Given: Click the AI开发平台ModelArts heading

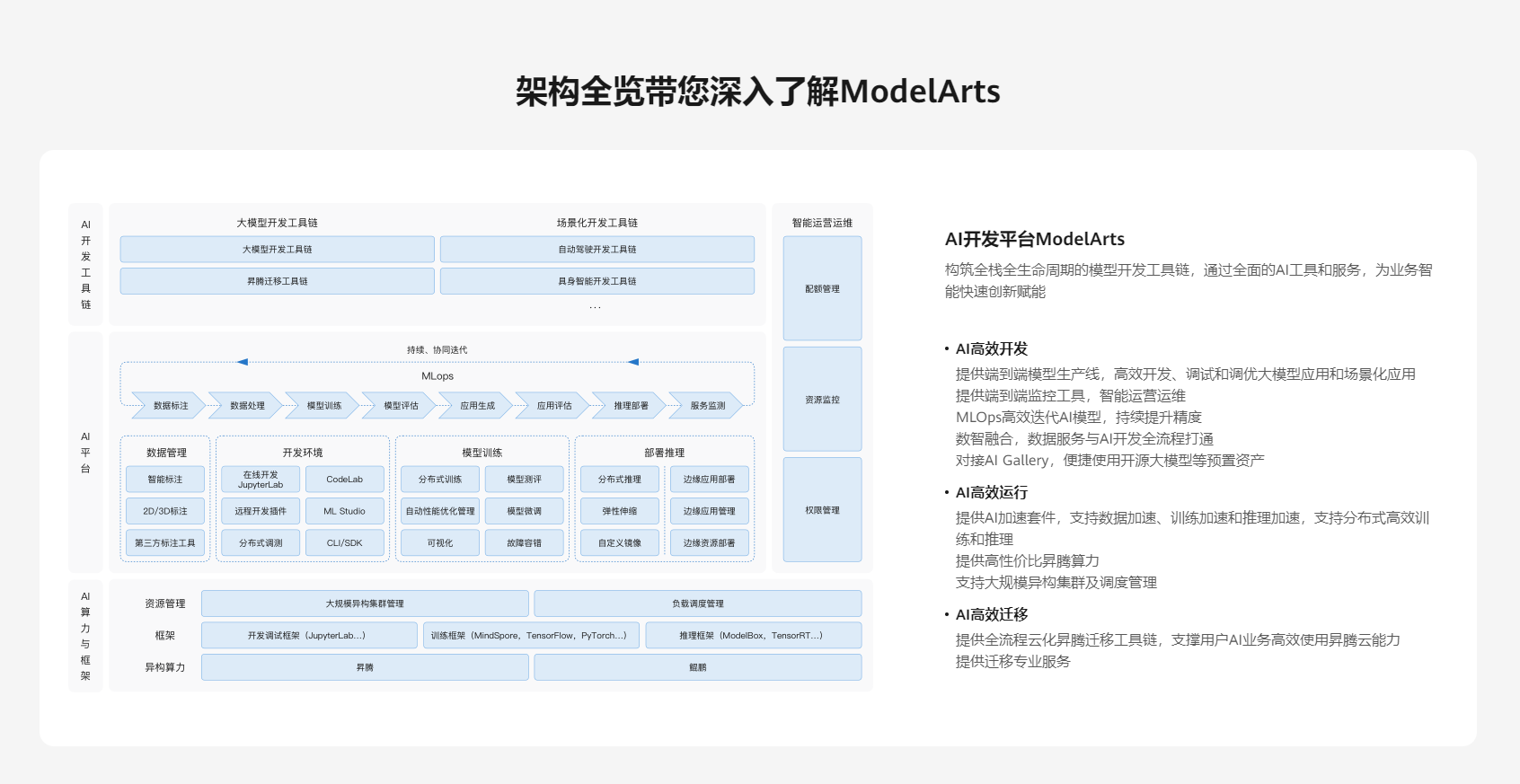Looking at the screenshot, I should pos(1035,239).
